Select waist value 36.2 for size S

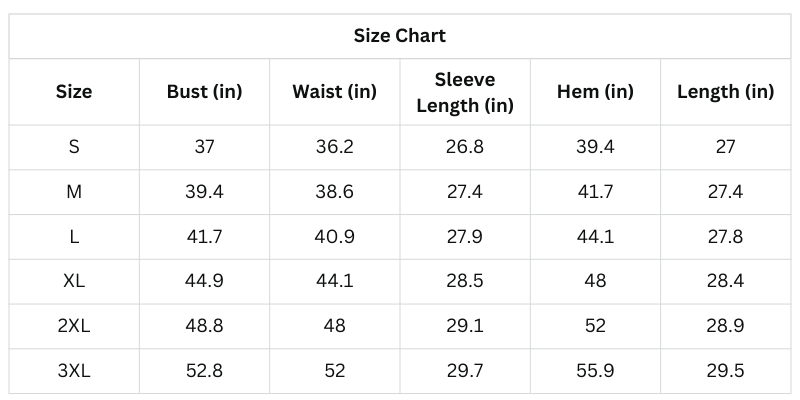[334, 147]
